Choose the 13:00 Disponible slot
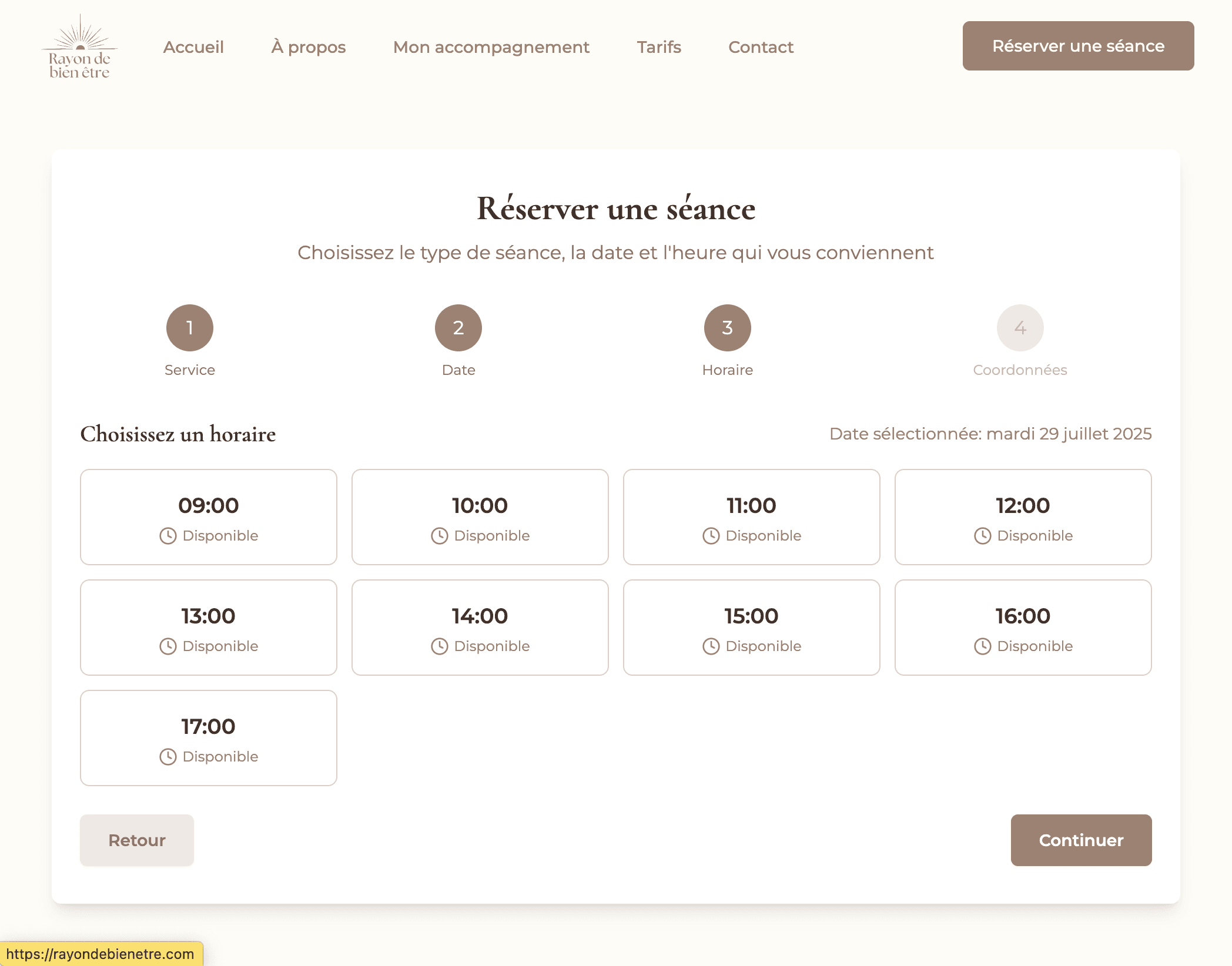 click(x=208, y=628)
